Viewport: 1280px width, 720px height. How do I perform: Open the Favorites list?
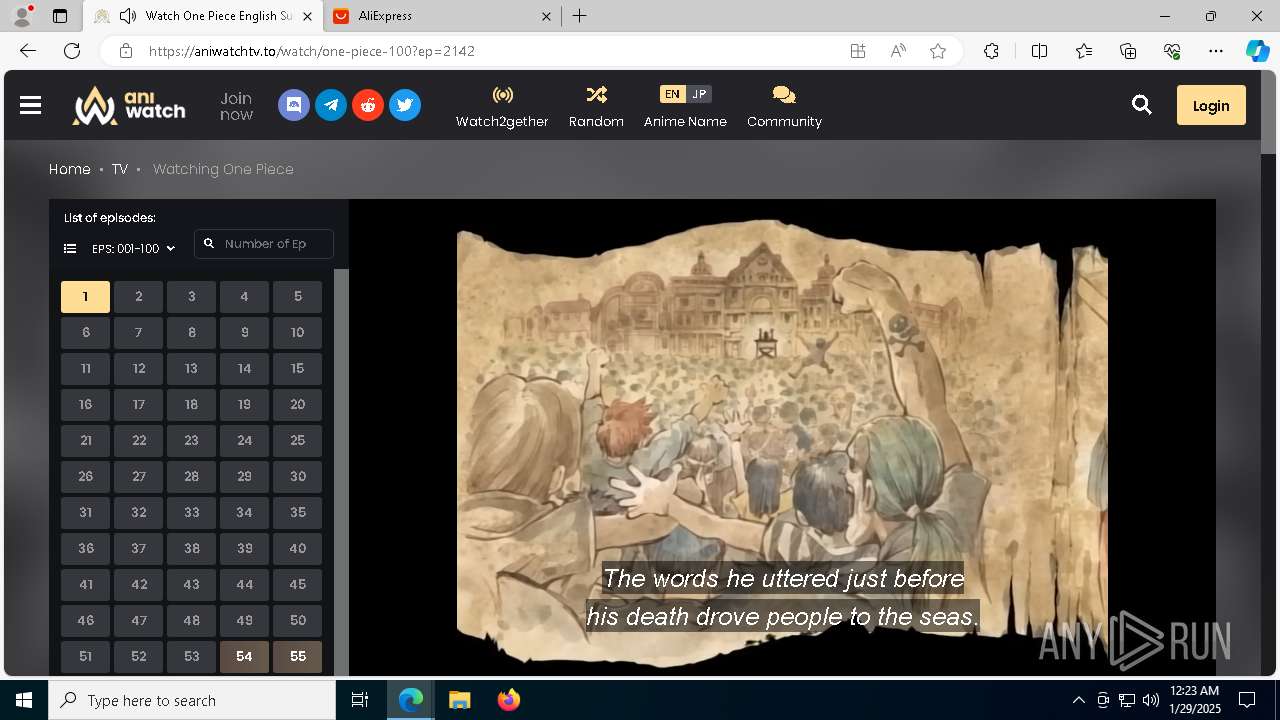click(x=1084, y=51)
